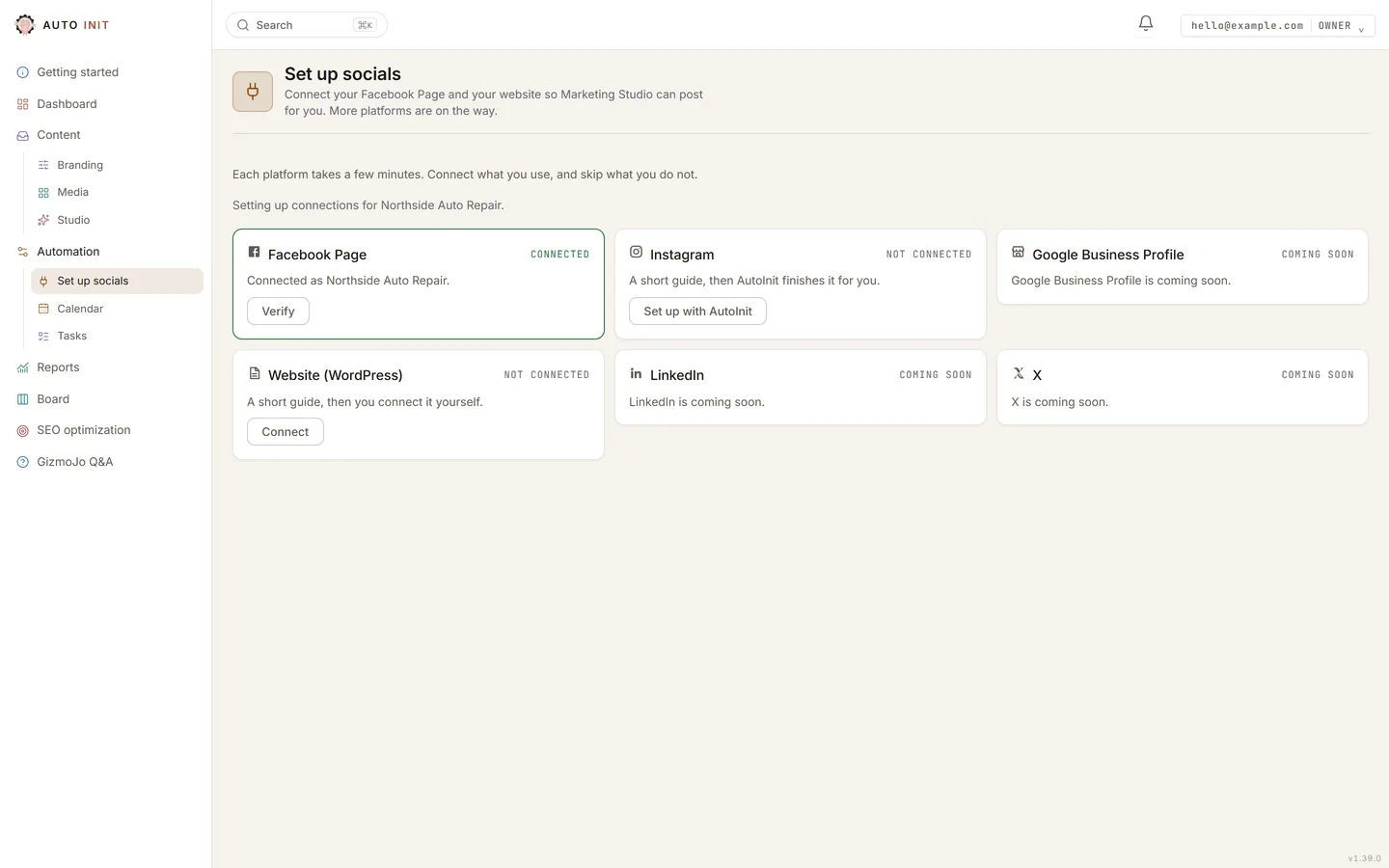The image size is (1389, 868).
Task: Click the Dashboard grid icon
Action: (23, 104)
